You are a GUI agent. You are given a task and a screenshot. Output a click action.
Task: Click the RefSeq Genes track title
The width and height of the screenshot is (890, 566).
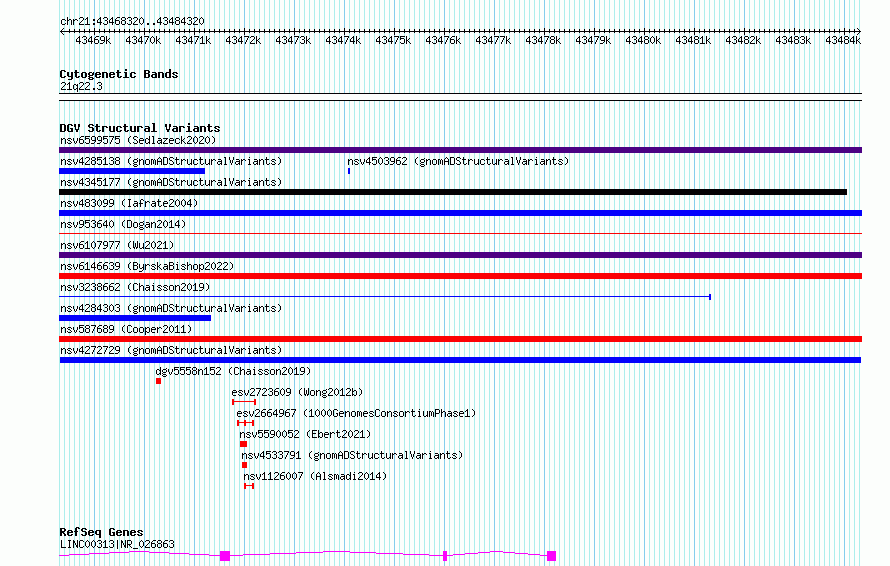coord(101,532)
